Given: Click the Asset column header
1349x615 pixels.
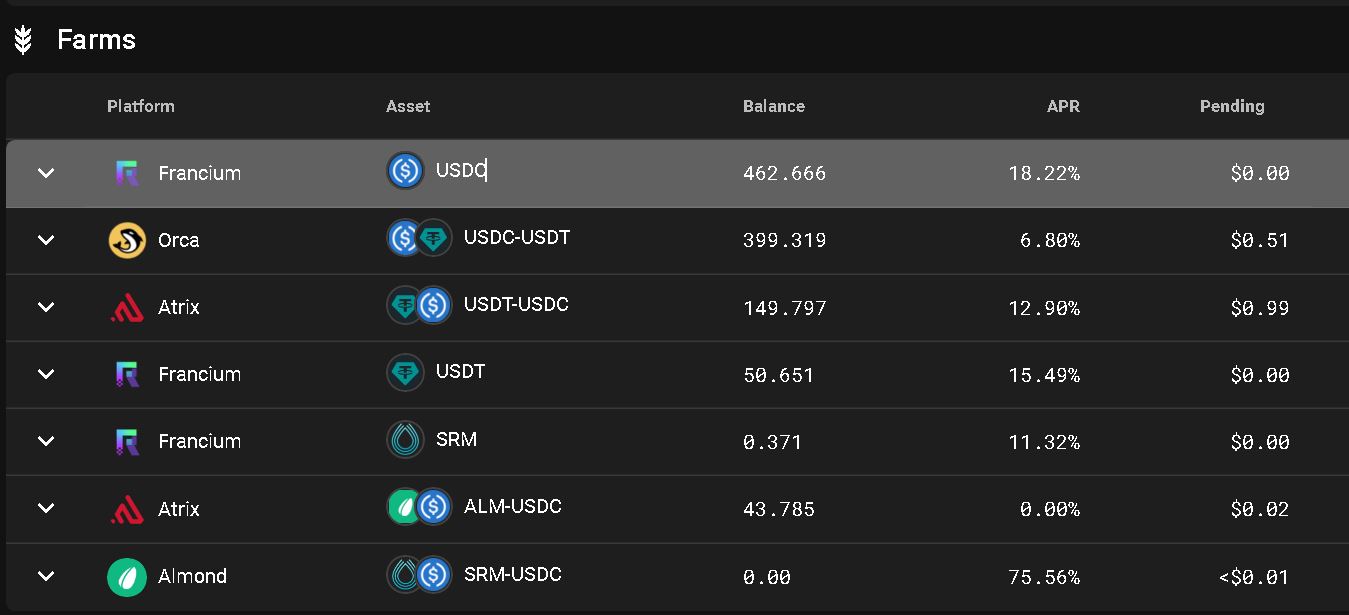Looking at the screenshot, I should 408,106.
